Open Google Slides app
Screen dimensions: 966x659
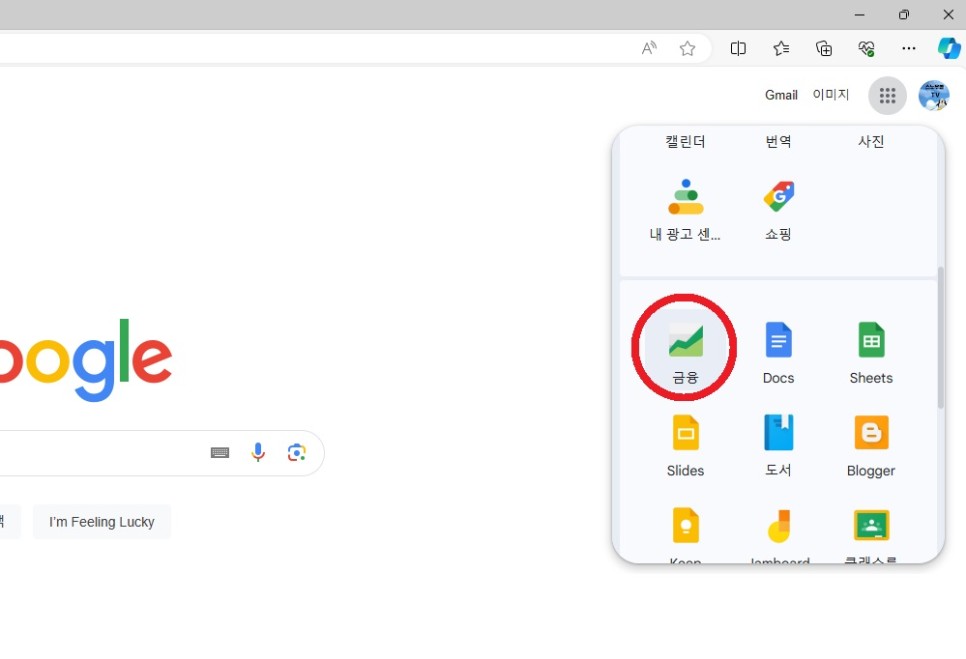[x=685, y=445]
